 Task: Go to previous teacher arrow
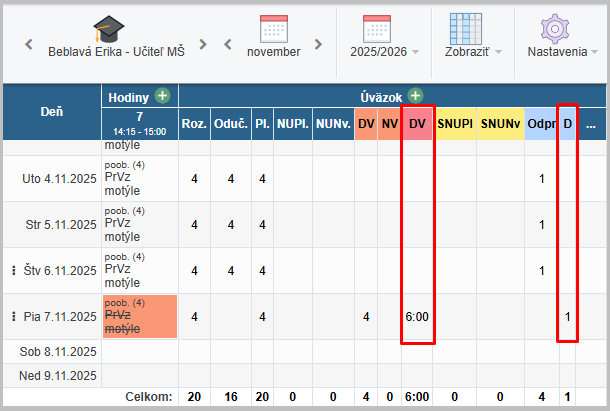coord(28,45)
